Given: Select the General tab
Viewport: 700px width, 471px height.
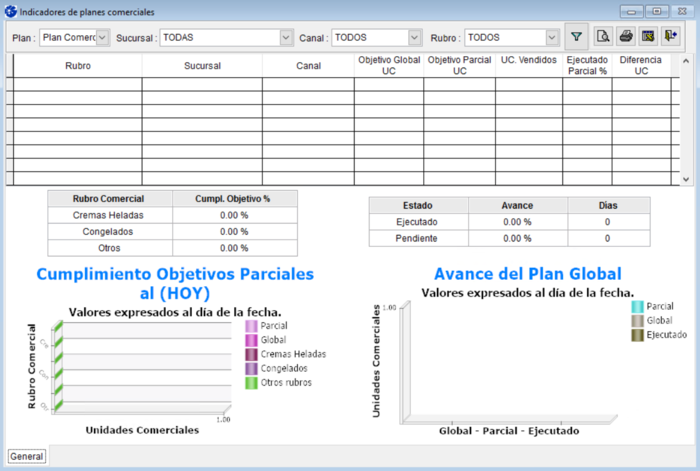Looking at the screenshot, I should (x=27, y=456).
